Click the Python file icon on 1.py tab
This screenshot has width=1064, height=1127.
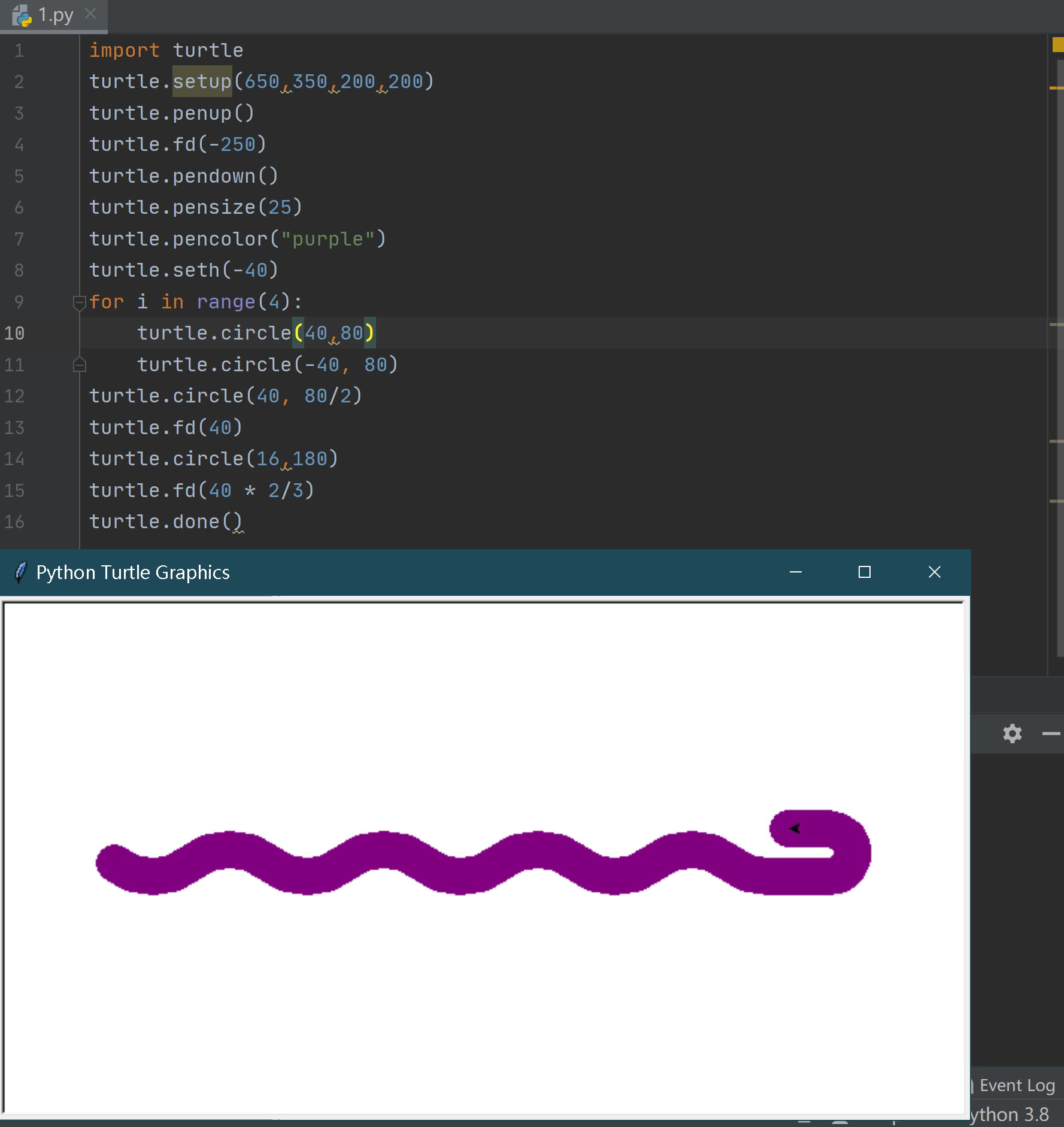[22, 15]
